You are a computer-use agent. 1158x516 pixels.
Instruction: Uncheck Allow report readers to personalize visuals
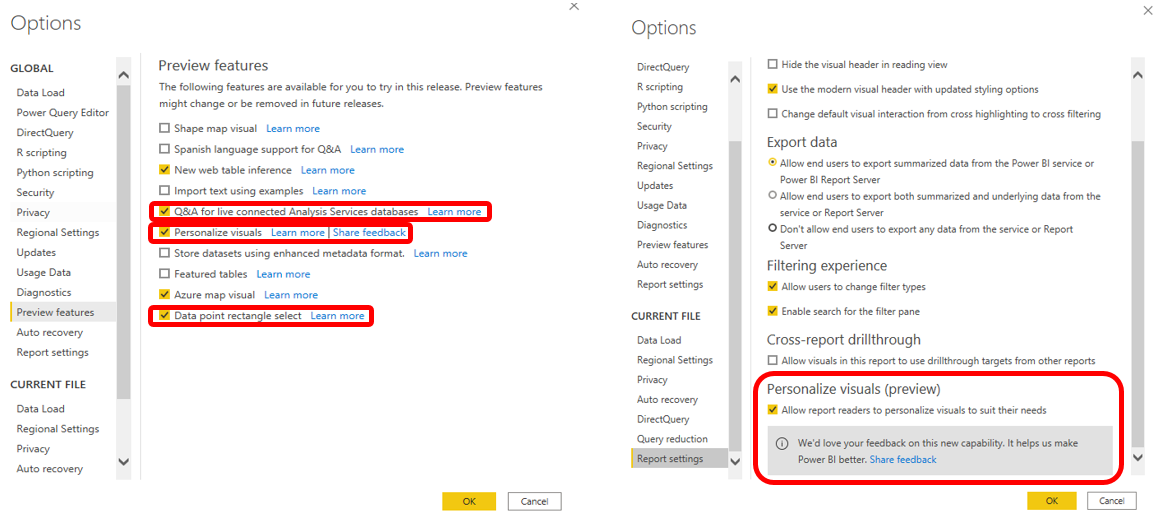tap(773, 410)
